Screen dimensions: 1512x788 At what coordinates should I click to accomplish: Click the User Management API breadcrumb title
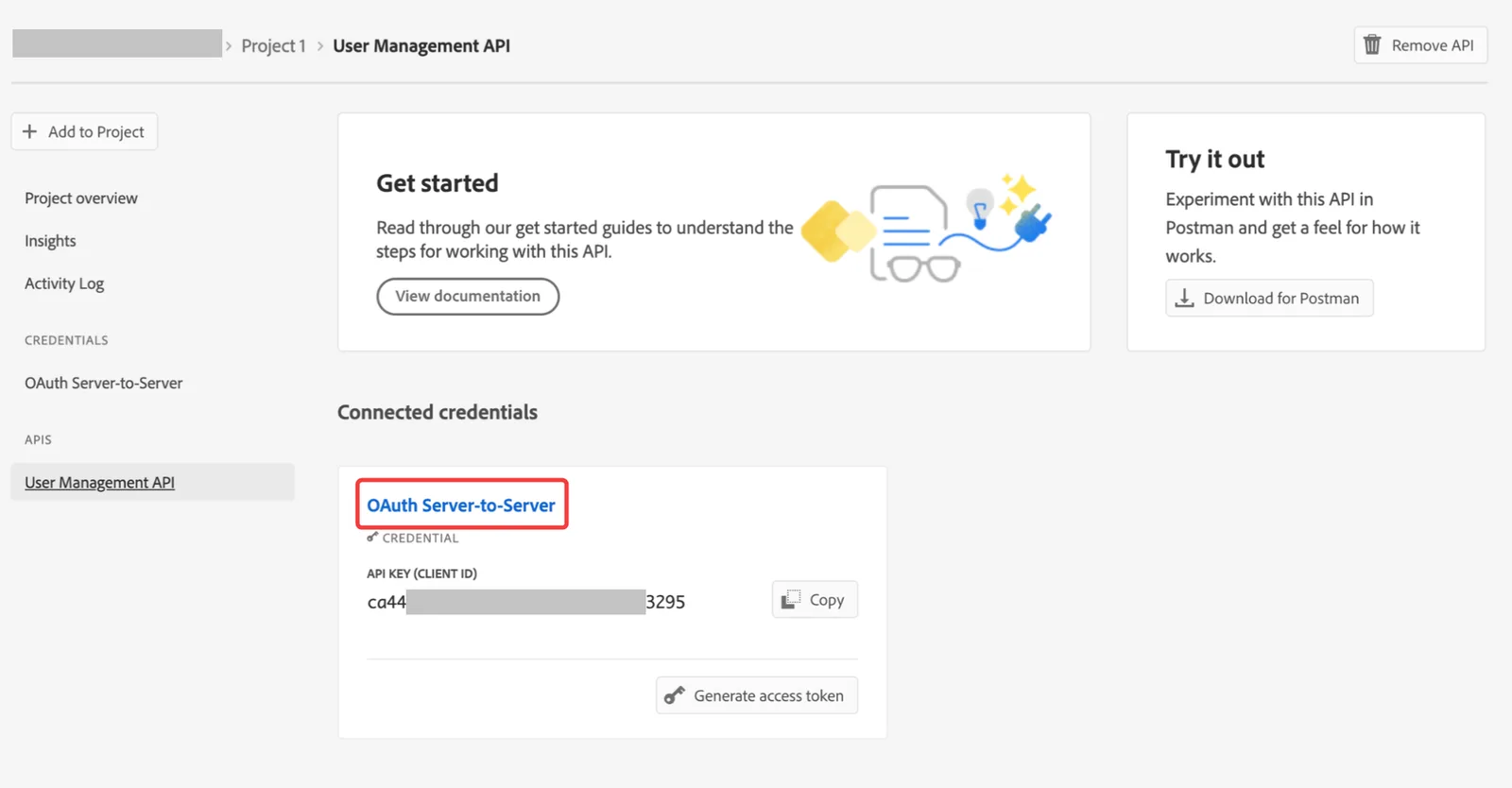[x=421, y=45]
